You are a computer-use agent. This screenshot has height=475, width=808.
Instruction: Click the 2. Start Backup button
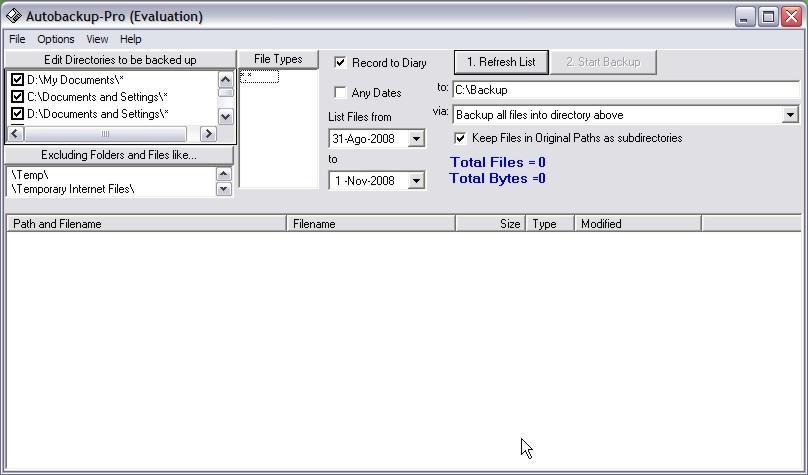click(x=603, y=62)
